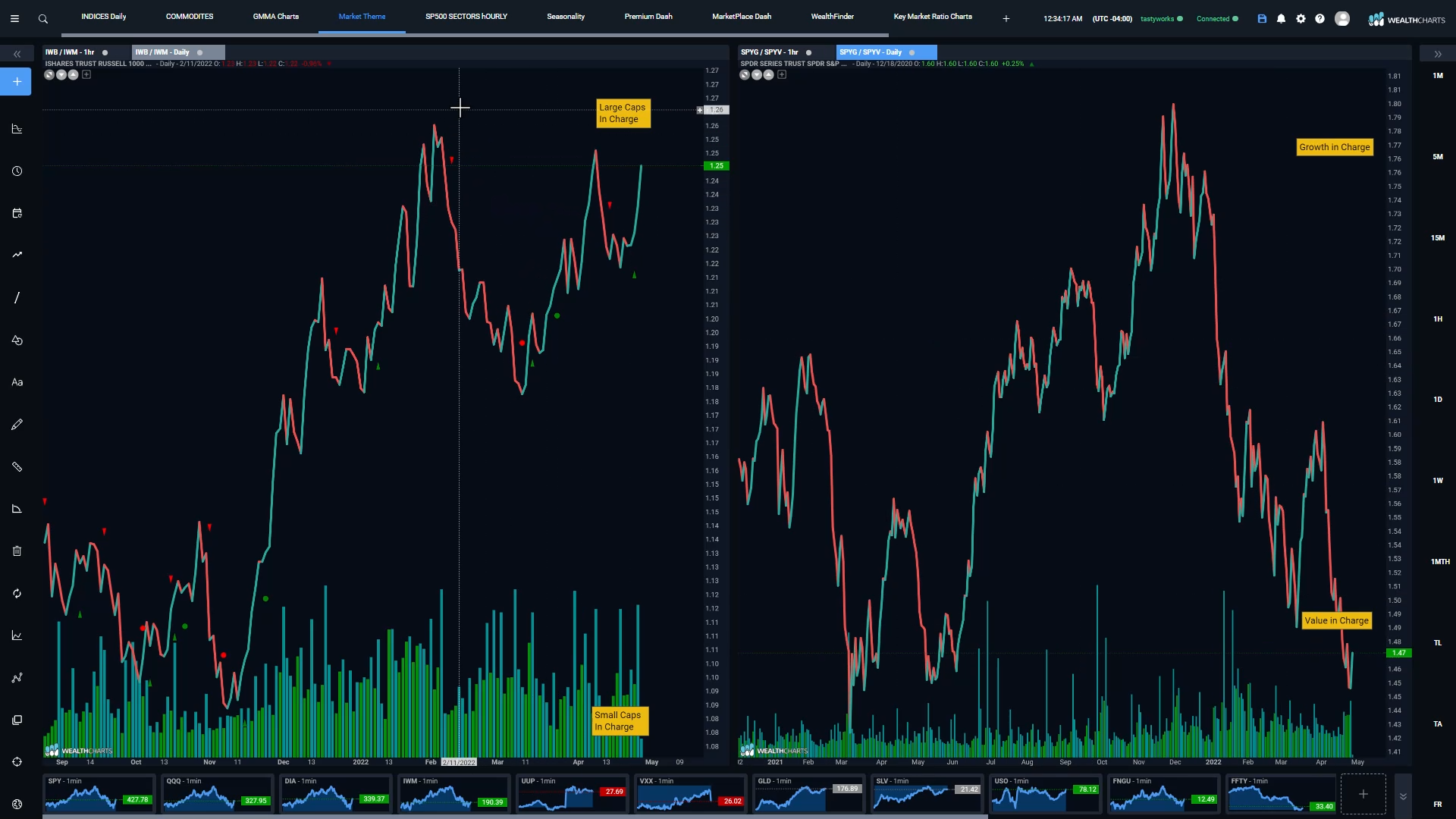Switch to COMMODITES tab
This screenshot has height=819, width=1456.
(x=190, y=17)
